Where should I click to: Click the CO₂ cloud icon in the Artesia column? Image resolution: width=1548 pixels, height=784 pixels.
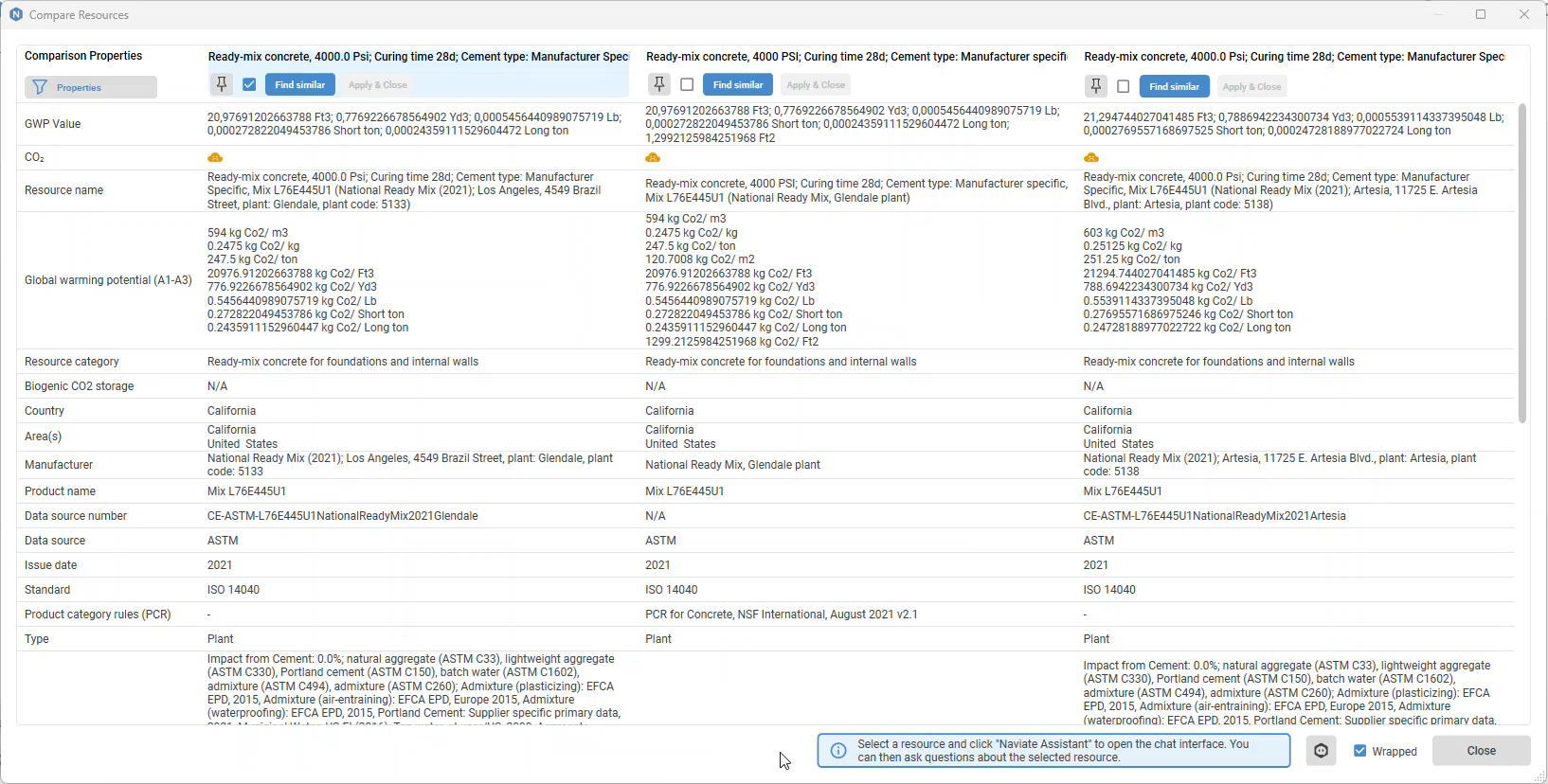pos(1091,157)
